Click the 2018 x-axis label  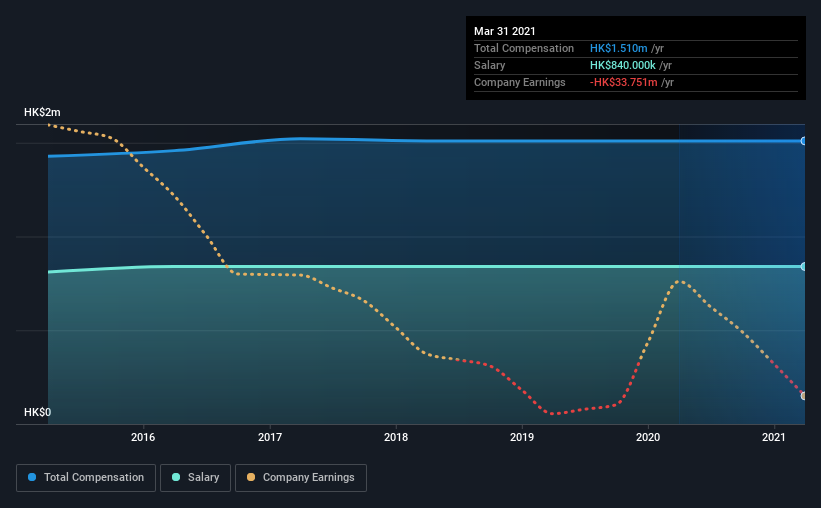pos(396,437)
